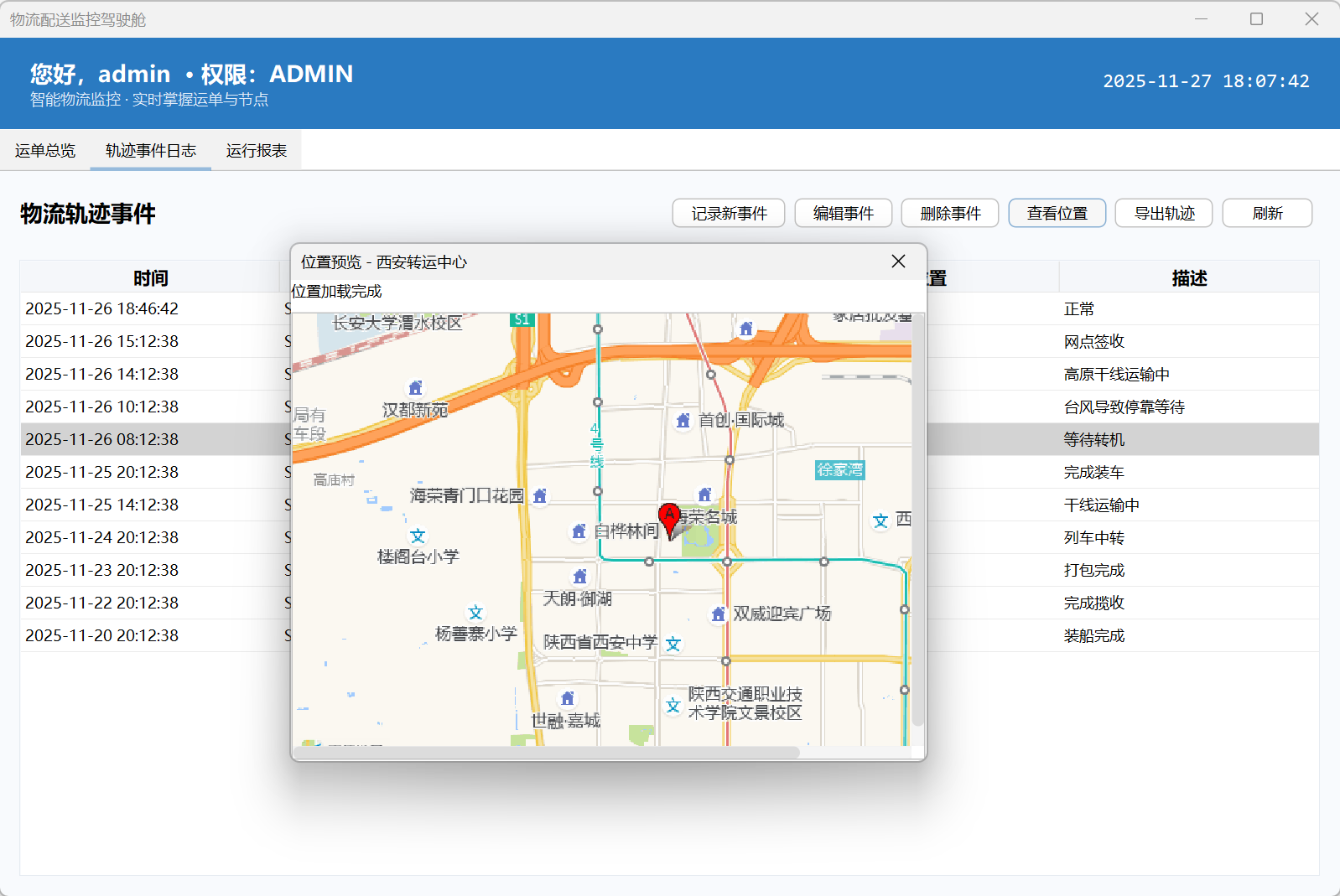Click the 打包完成 description cell
The width and height of the screenshot is (1340, 896).
tap(1189, 570)
